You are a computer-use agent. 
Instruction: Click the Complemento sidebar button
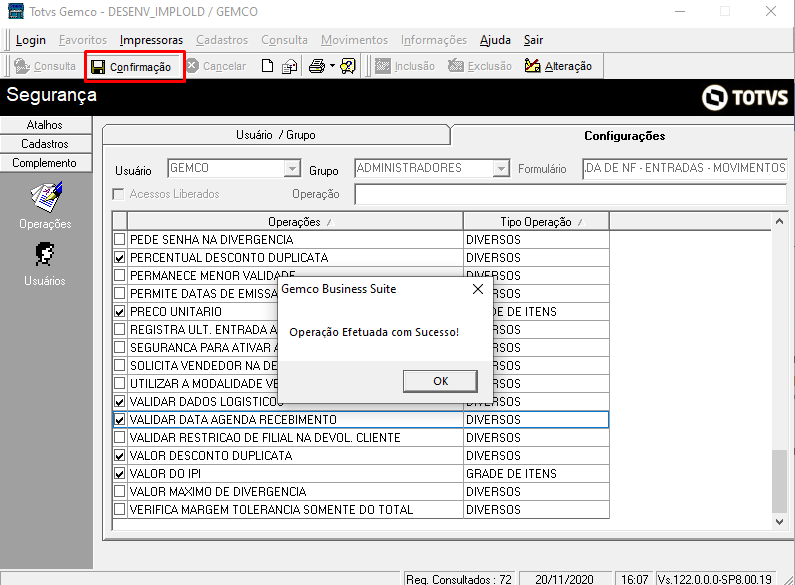[45, 163]
